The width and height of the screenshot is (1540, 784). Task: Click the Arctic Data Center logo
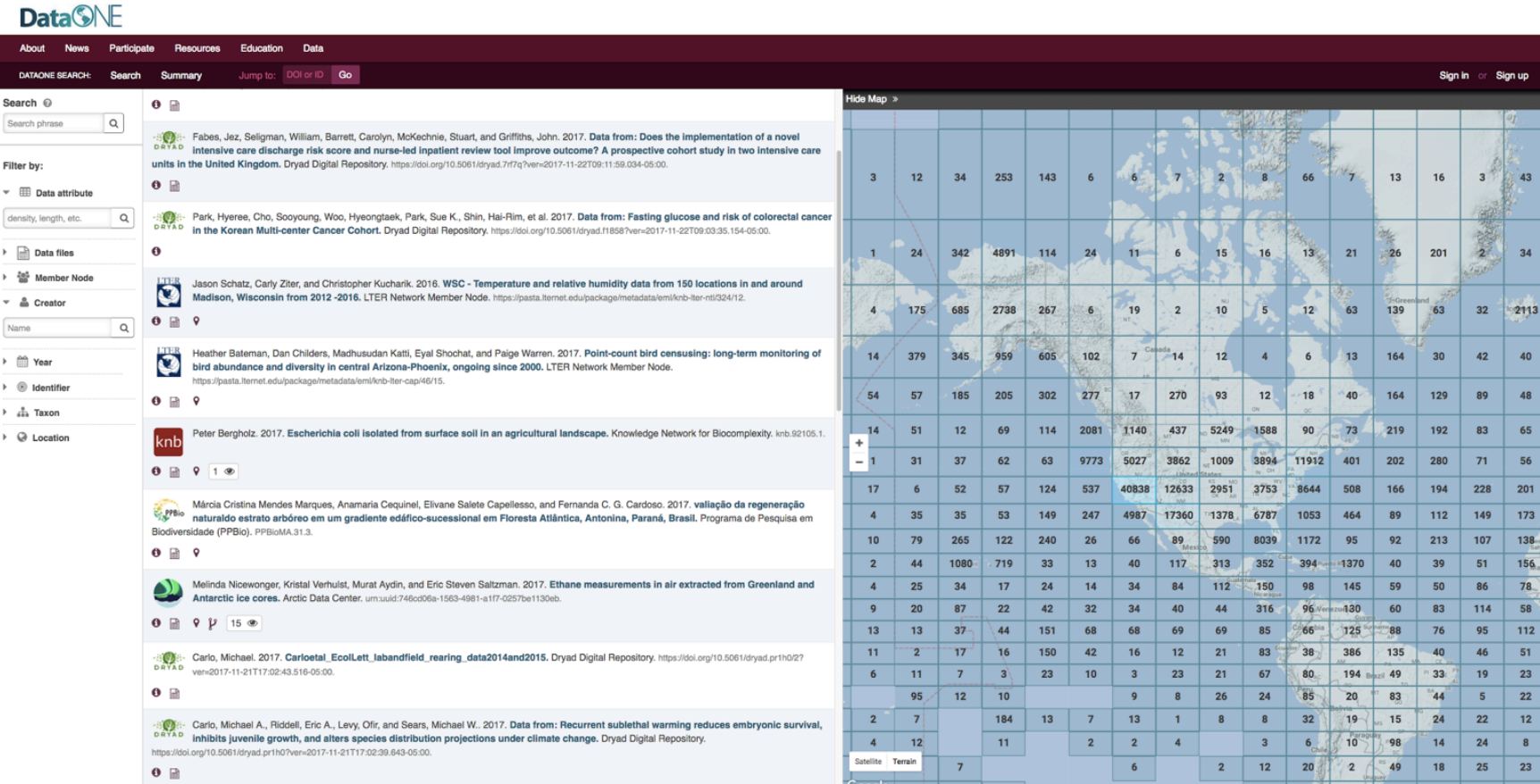click(168, 591)
